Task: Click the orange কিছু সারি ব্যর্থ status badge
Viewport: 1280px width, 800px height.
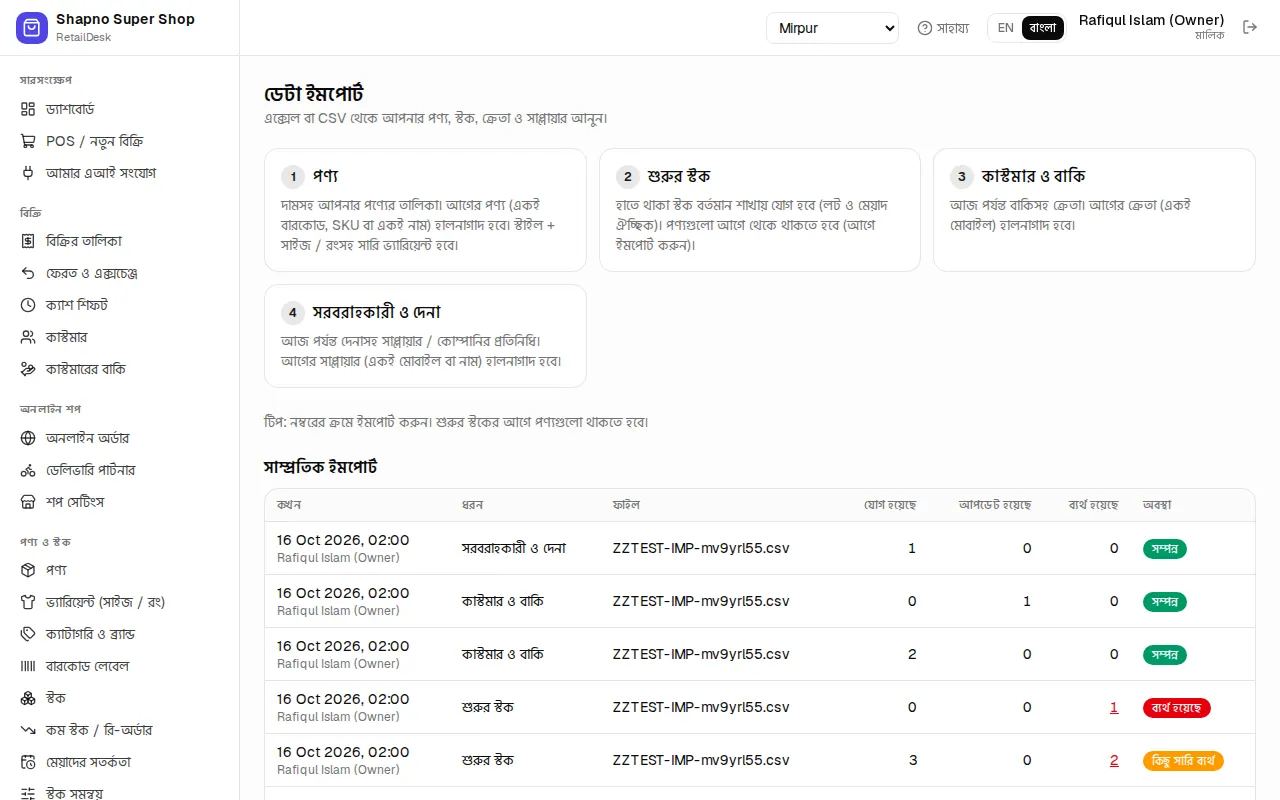Action: (1183, 761)
